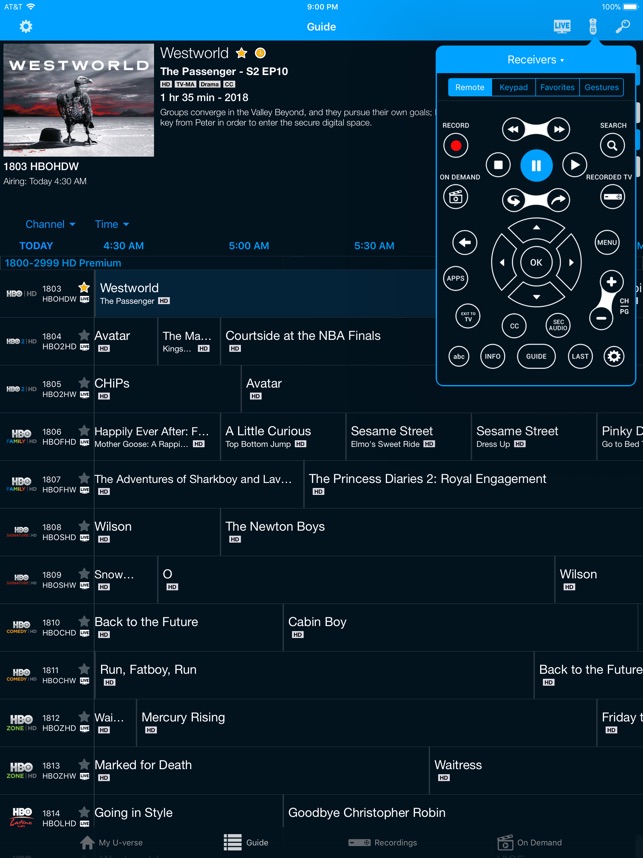Tap the rewind button on remote
Image resolution: width=643 pixels, height=858 pixels.
[514, 130]
